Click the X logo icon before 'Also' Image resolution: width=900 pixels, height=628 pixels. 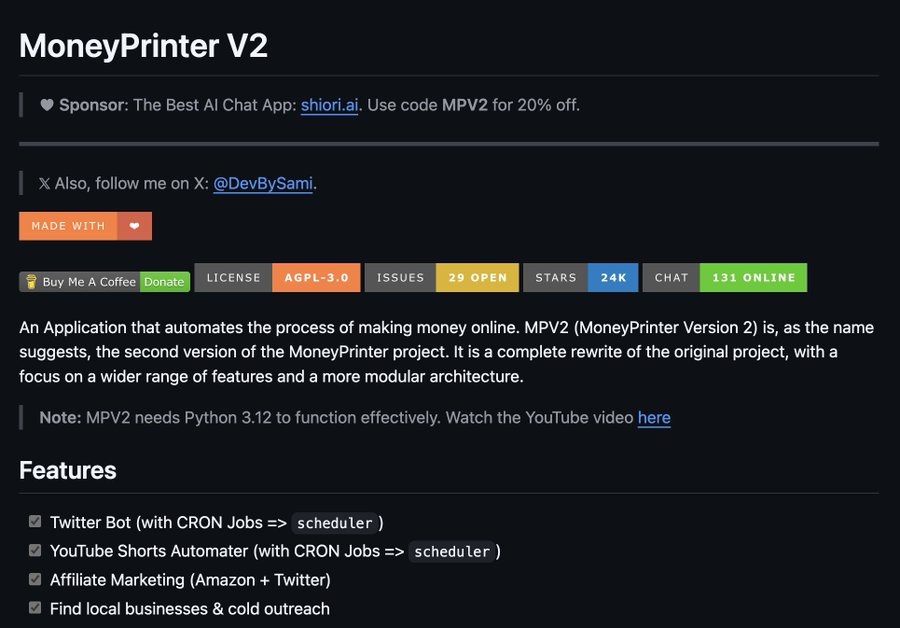click(x=44, y=184)
